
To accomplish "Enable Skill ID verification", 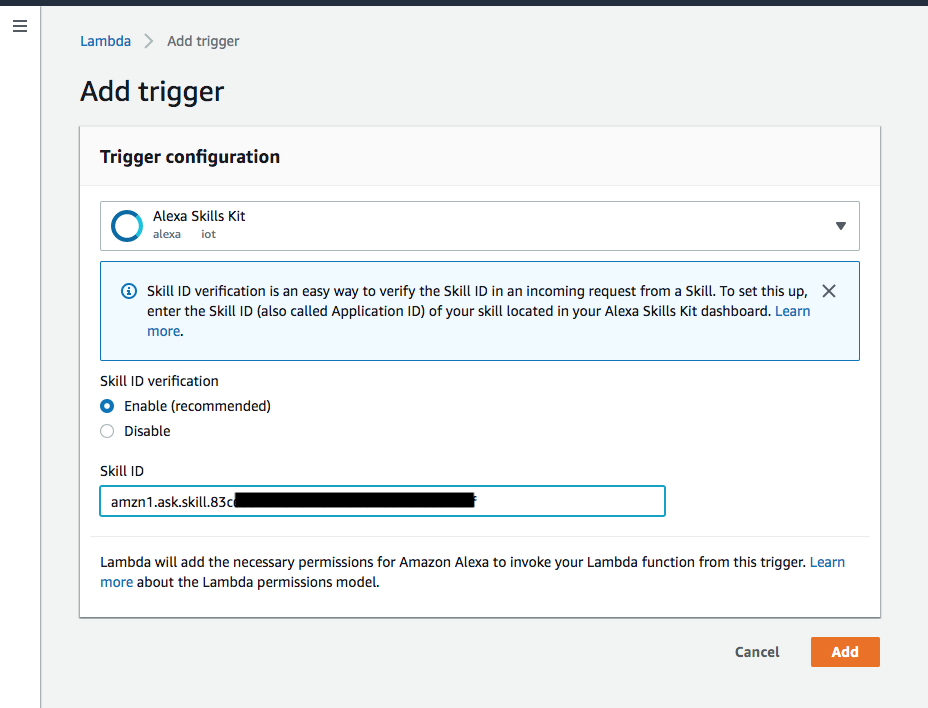I will tap(107, 406).
